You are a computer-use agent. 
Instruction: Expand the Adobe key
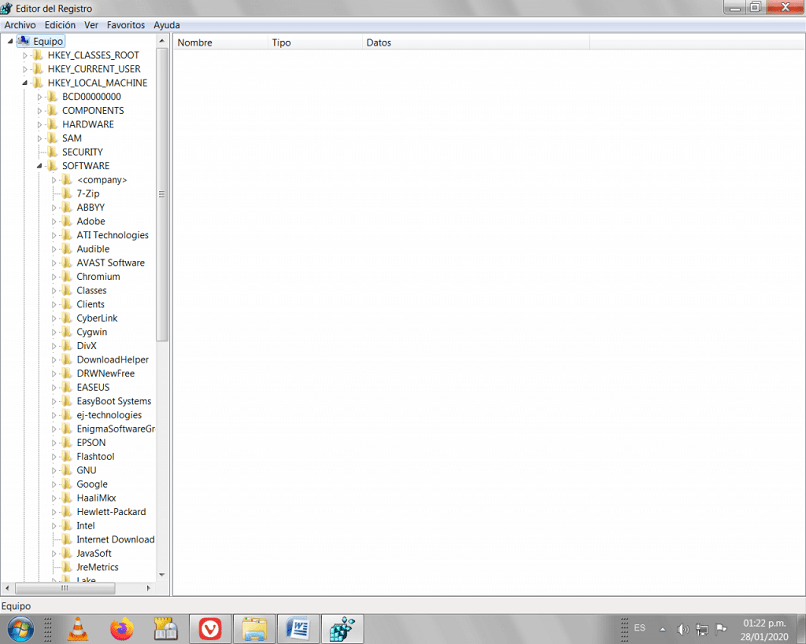(x=53, y=222)
